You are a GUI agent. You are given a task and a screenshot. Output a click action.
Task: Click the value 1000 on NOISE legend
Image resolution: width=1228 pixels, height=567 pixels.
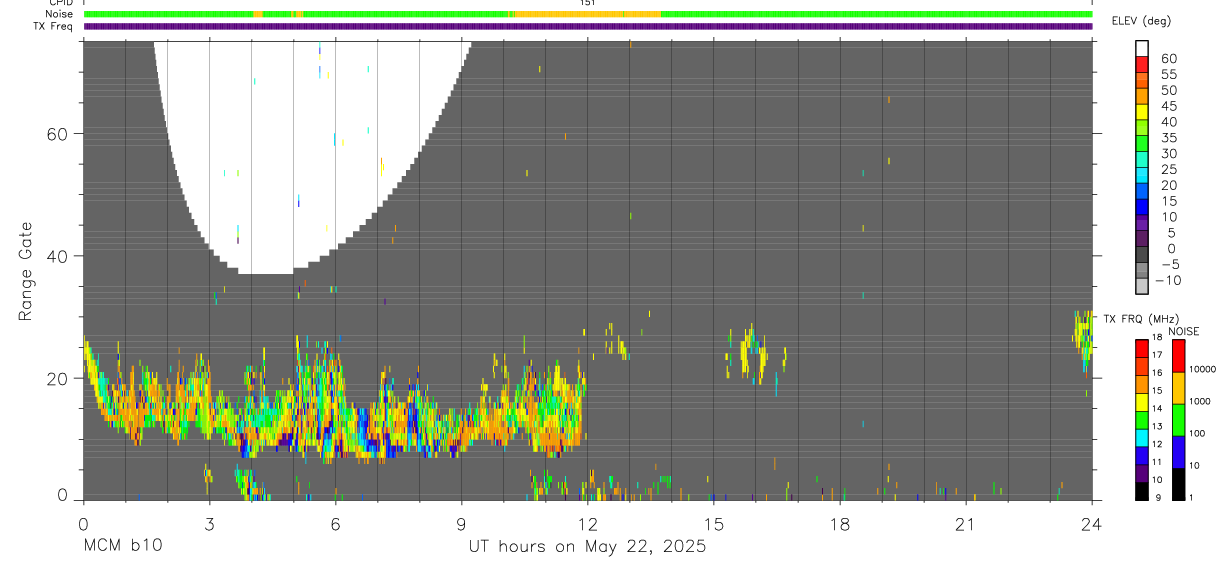coord(1200,402)
